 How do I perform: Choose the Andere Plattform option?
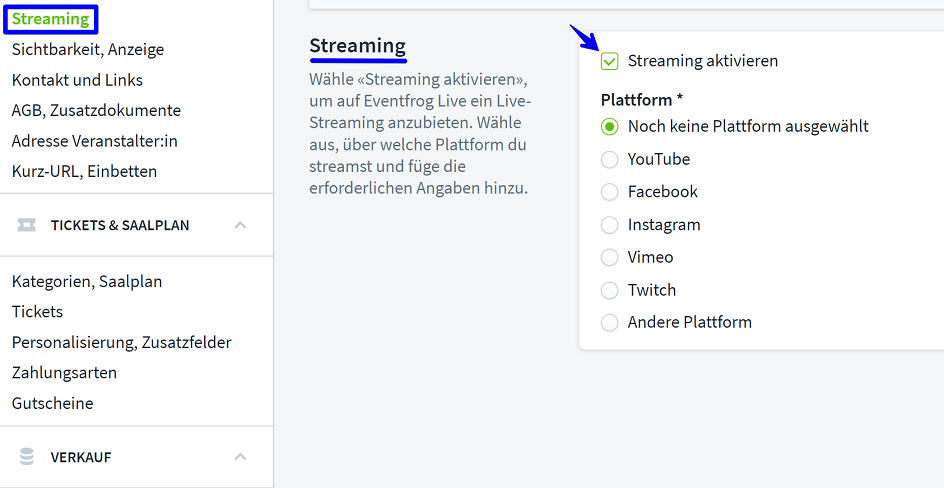click(609, 322)
